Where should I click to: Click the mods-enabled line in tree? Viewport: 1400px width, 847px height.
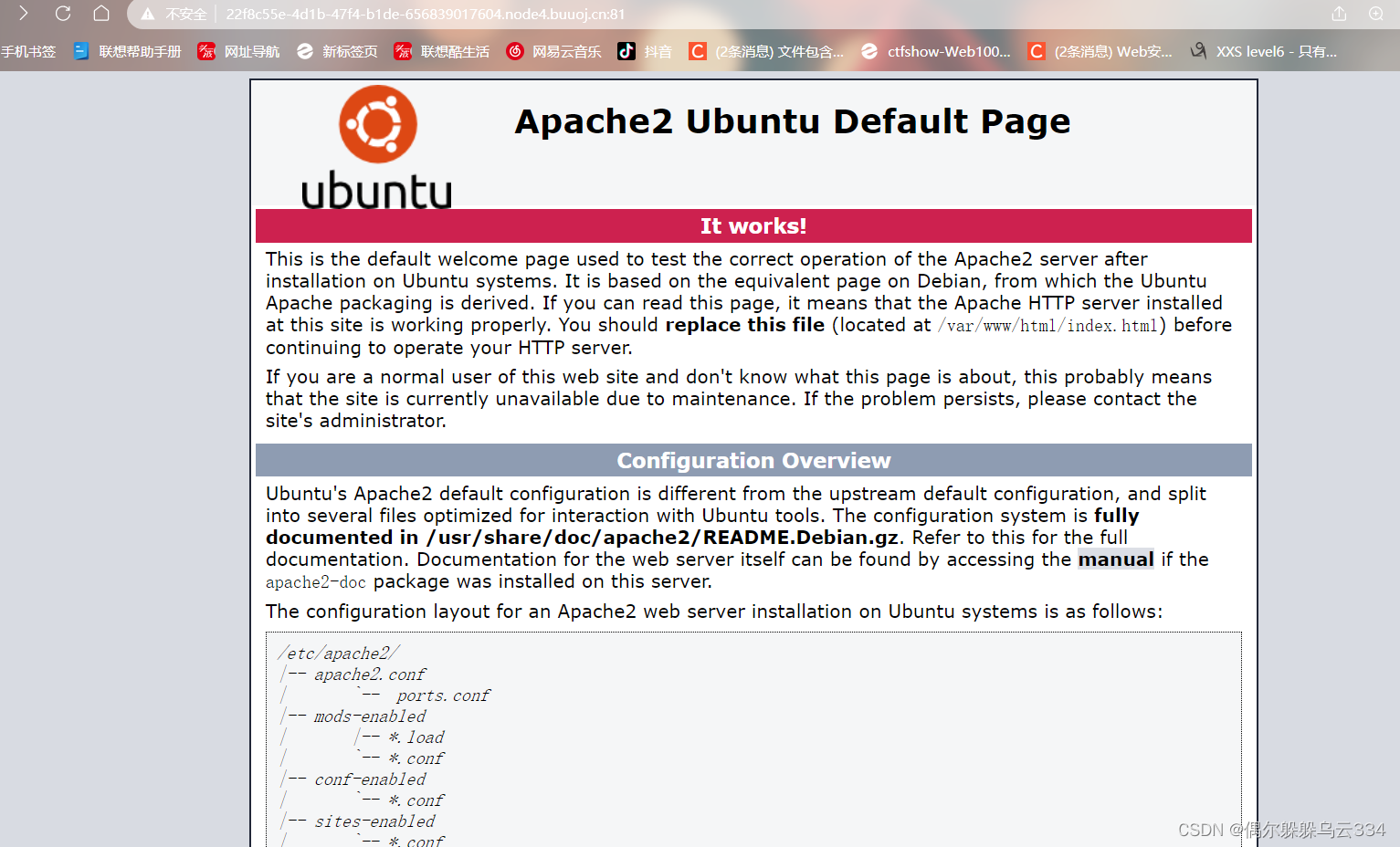(370, 716)
